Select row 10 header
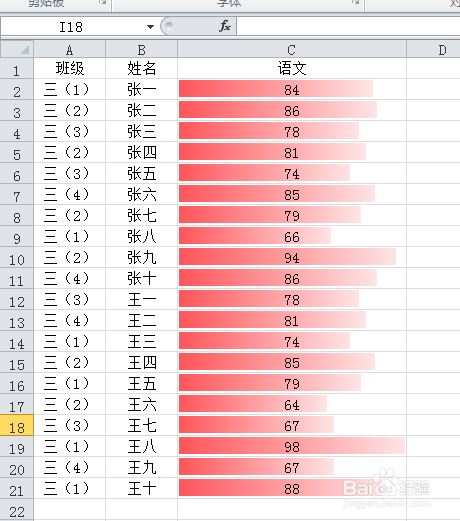This screenshot has height=521, width=460. [x=17, y=258]
